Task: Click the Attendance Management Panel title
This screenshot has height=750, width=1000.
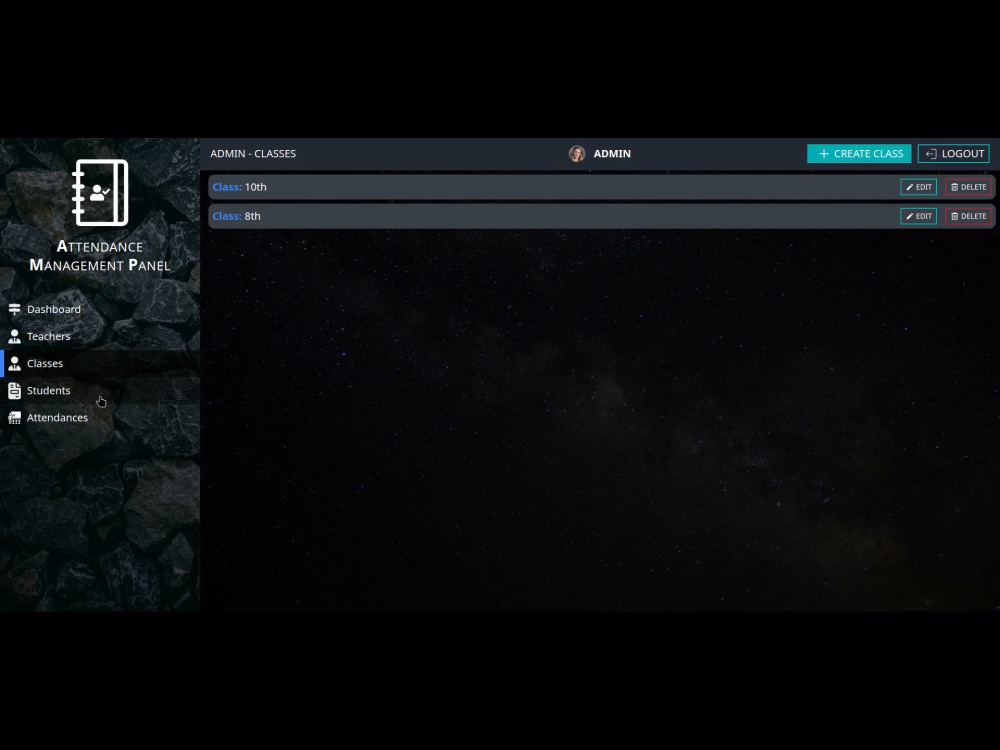Action: 100,256
